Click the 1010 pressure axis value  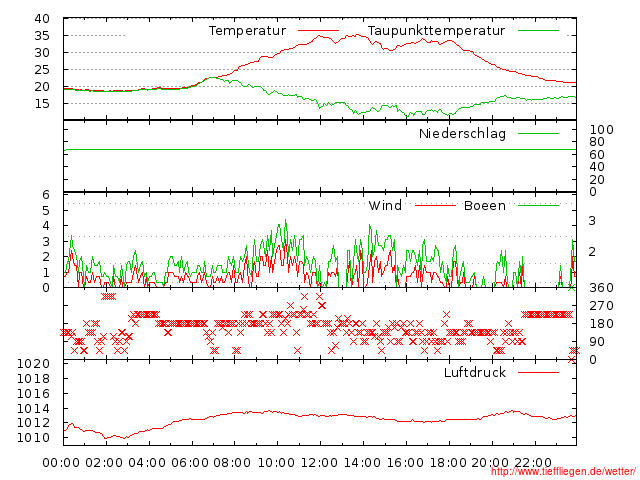33,438
